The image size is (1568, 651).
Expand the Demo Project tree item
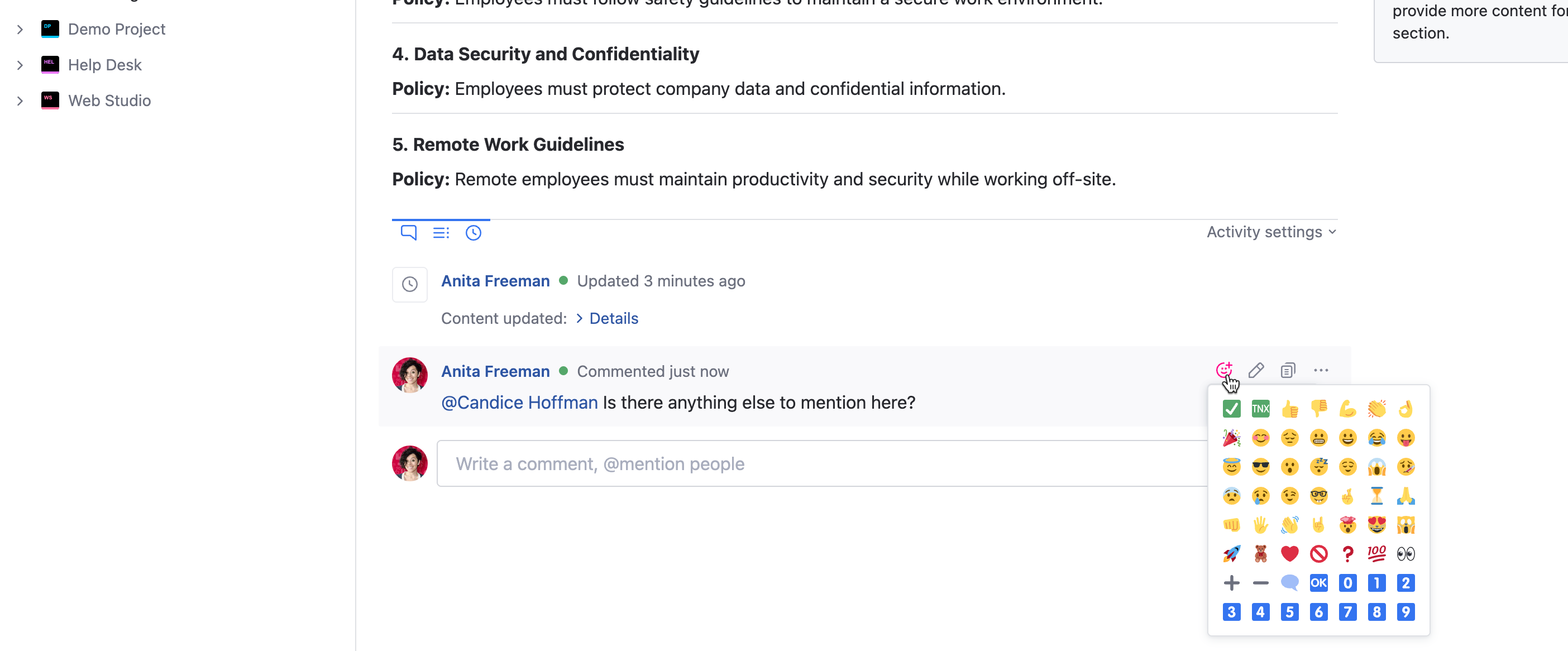coord(20,29)
